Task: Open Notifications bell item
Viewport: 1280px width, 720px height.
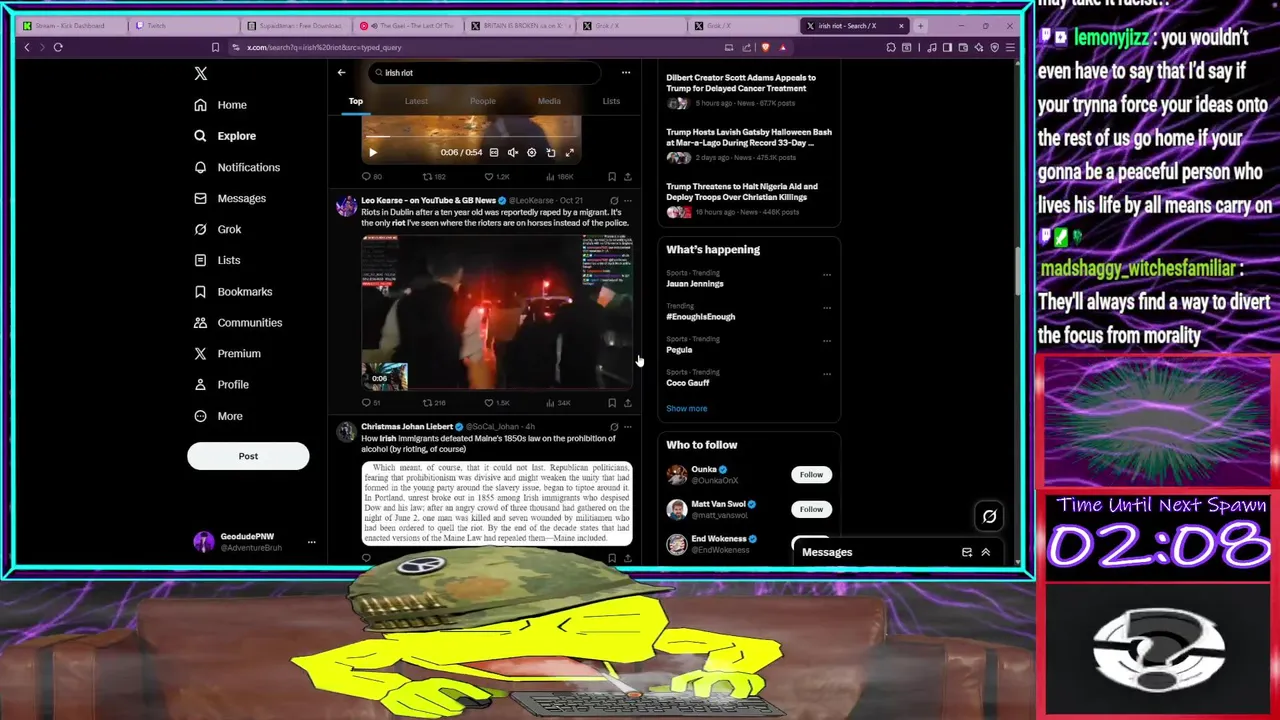Action: pos(238,167)
